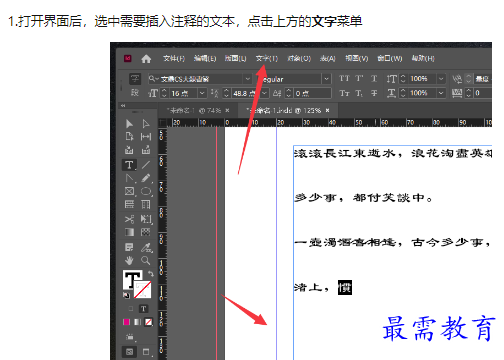This screenshot has width=504, height=360.
Task: Toggle Strikethrough formatting
Action: click(x=374, y=93)
